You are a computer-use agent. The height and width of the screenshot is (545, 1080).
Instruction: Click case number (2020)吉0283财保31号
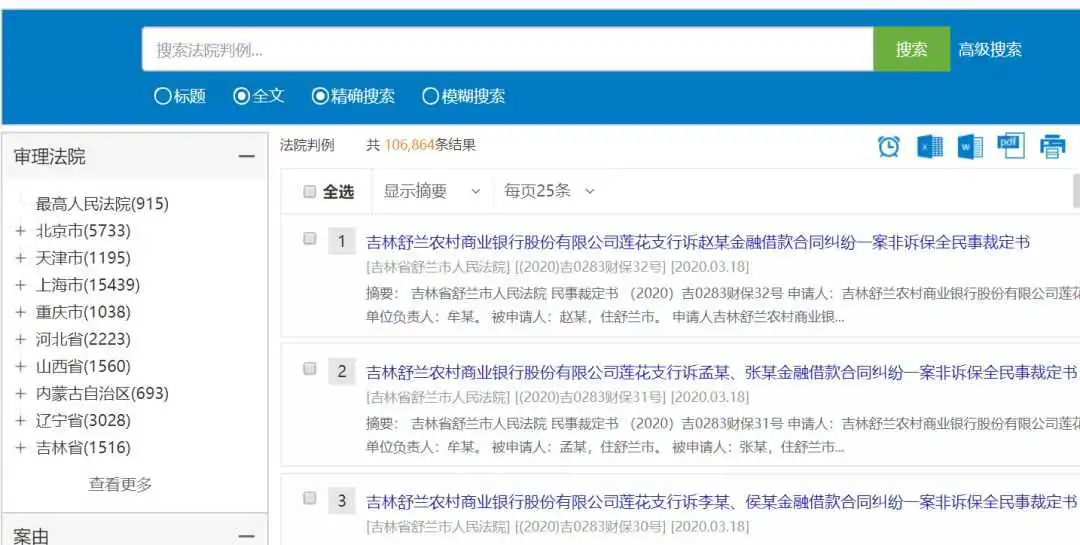590,398
